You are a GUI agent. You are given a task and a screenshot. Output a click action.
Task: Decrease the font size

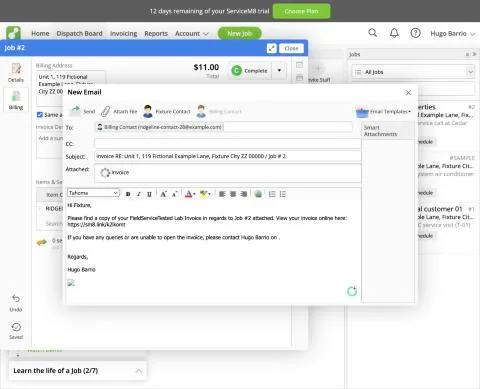174,194
